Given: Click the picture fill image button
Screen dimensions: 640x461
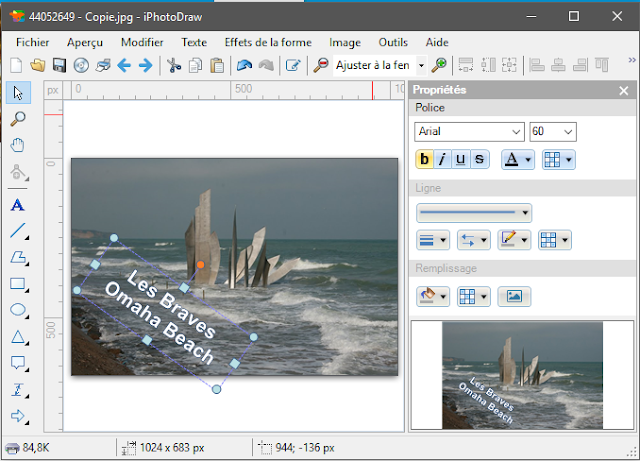Looking at the screenshot, I should tap(514, 296).
